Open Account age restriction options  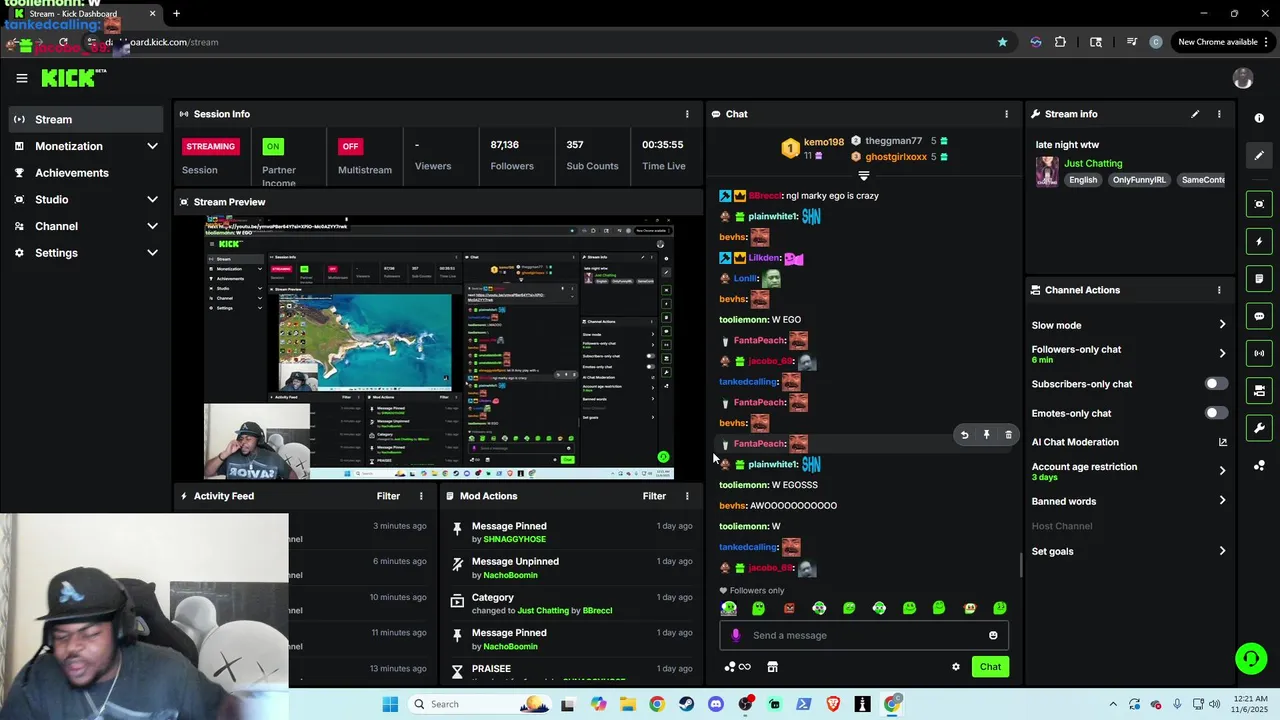(x=1129, y=471)
